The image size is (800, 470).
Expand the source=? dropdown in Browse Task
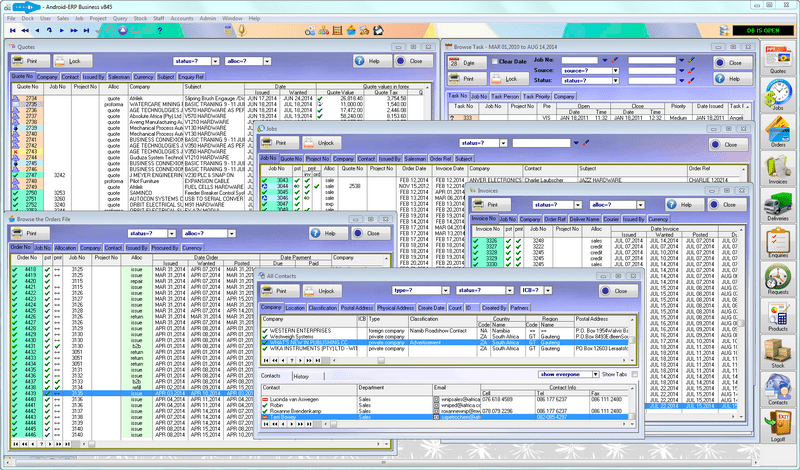tap(613, 71)
